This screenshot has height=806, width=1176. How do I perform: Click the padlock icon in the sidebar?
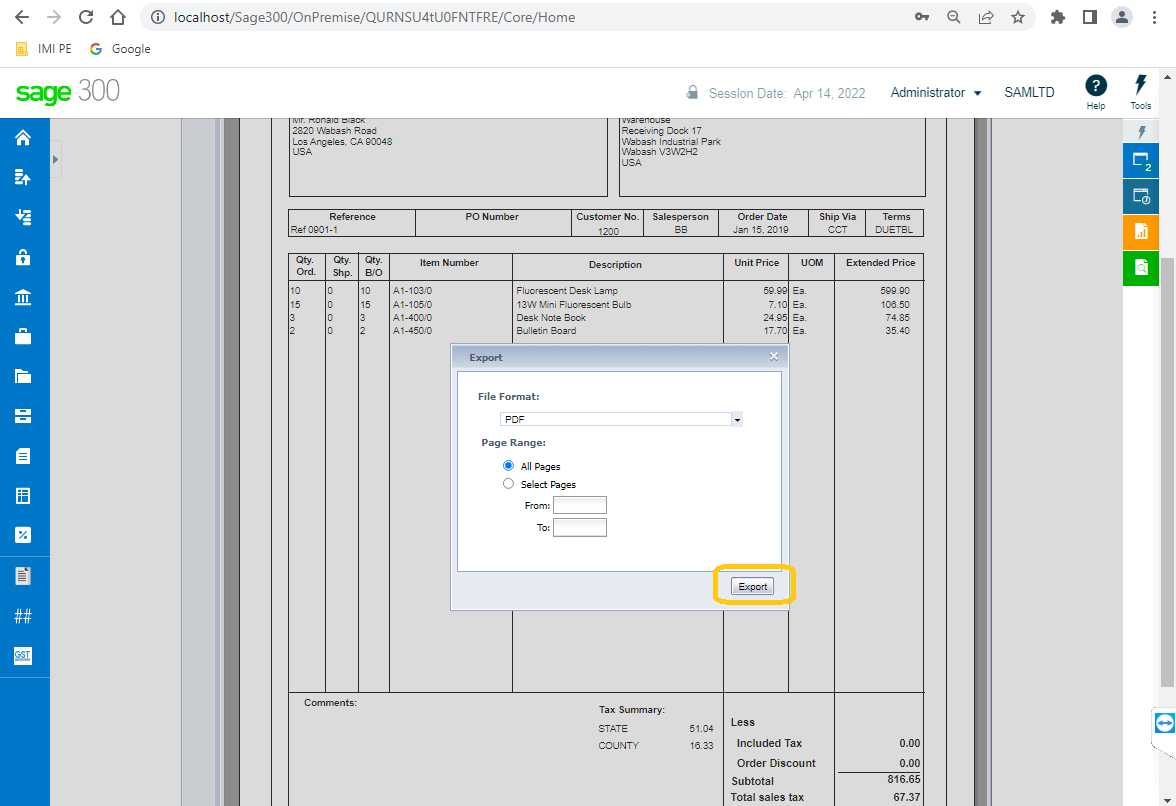click(x=24, y=257)
